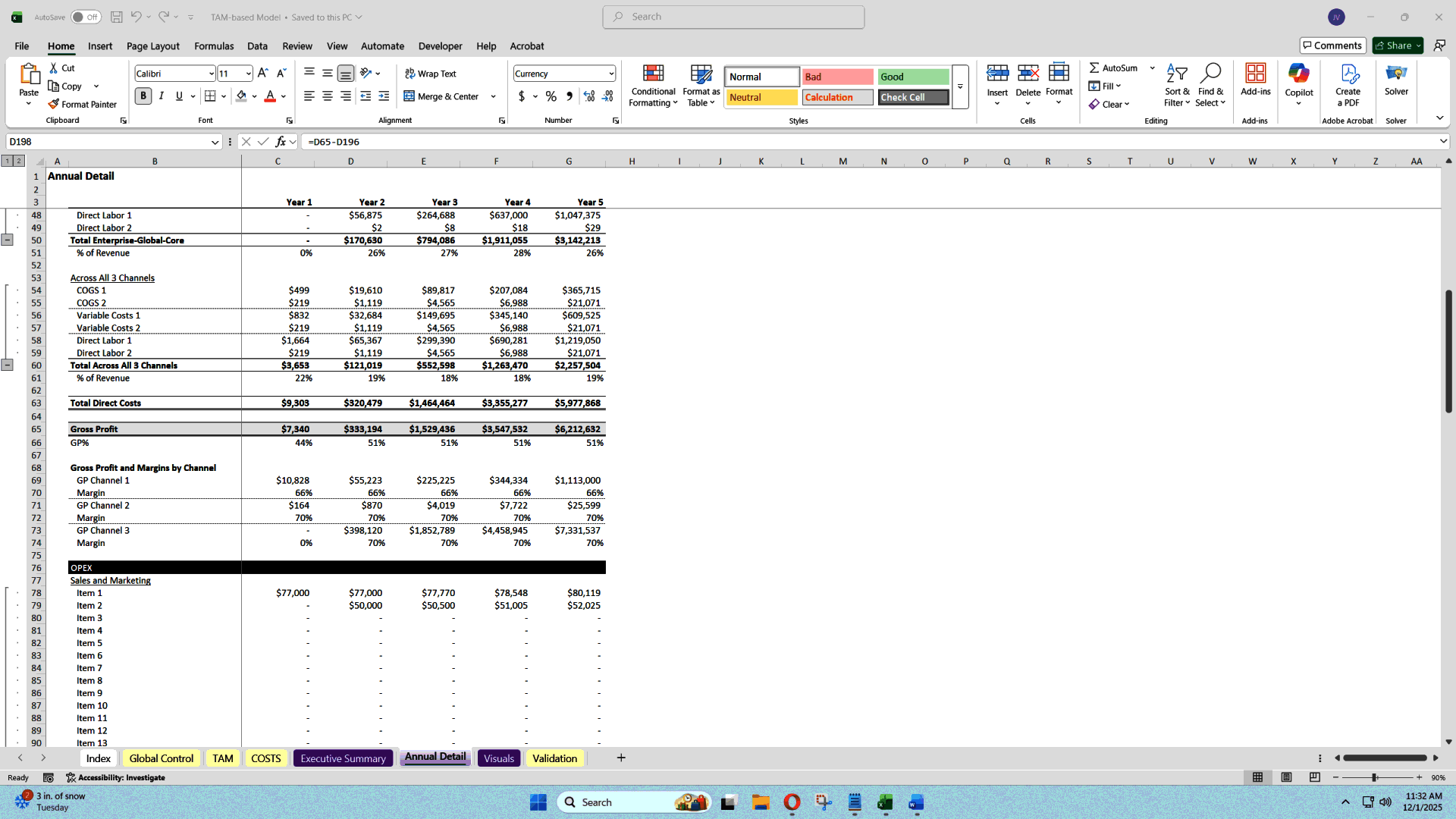Select the Sort & Filter tool
The width and height of the screenshot is (1456, 819).
coord(1176,85)
